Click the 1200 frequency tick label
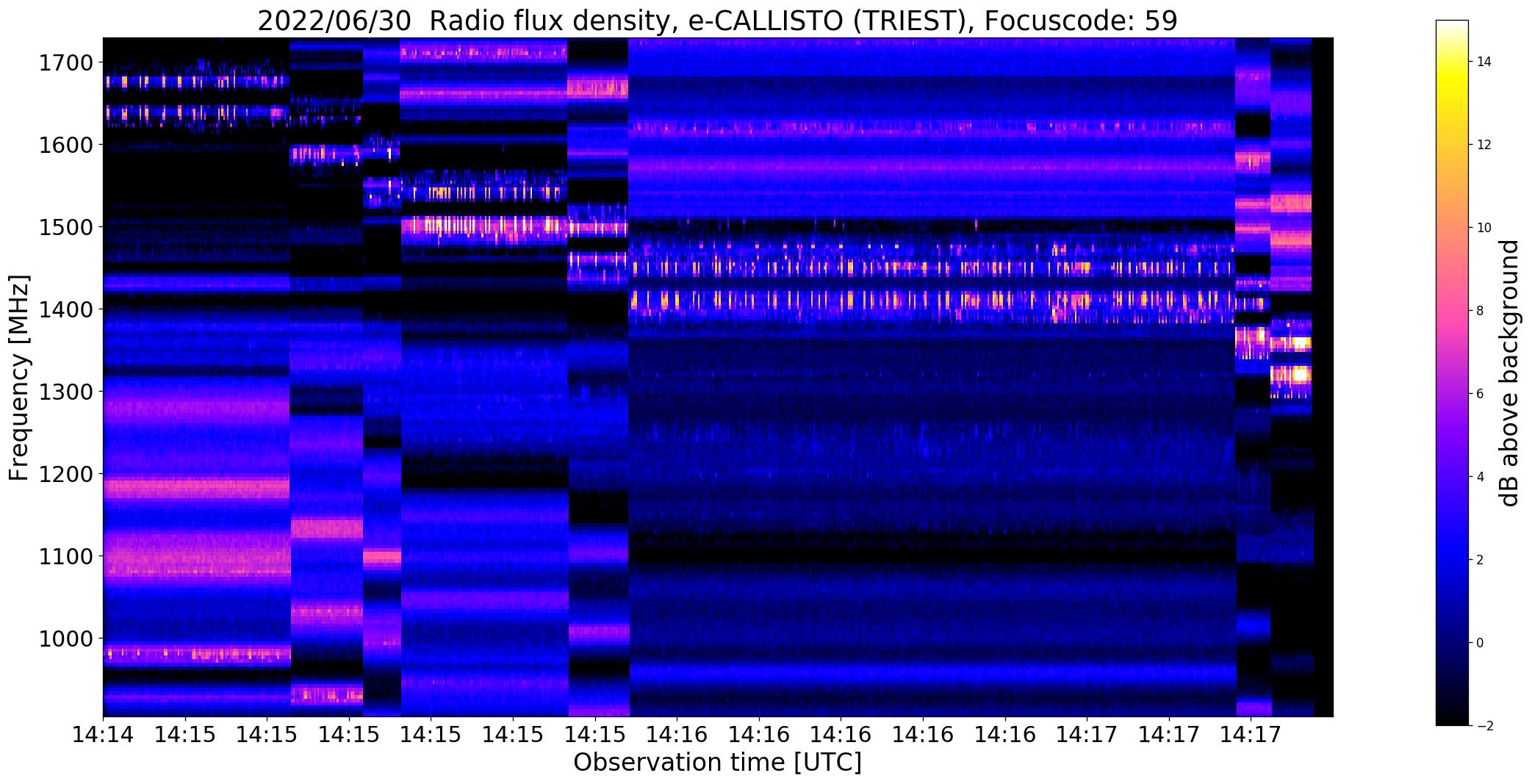This screenshot has width=1532, height=784. click(66, 474)
